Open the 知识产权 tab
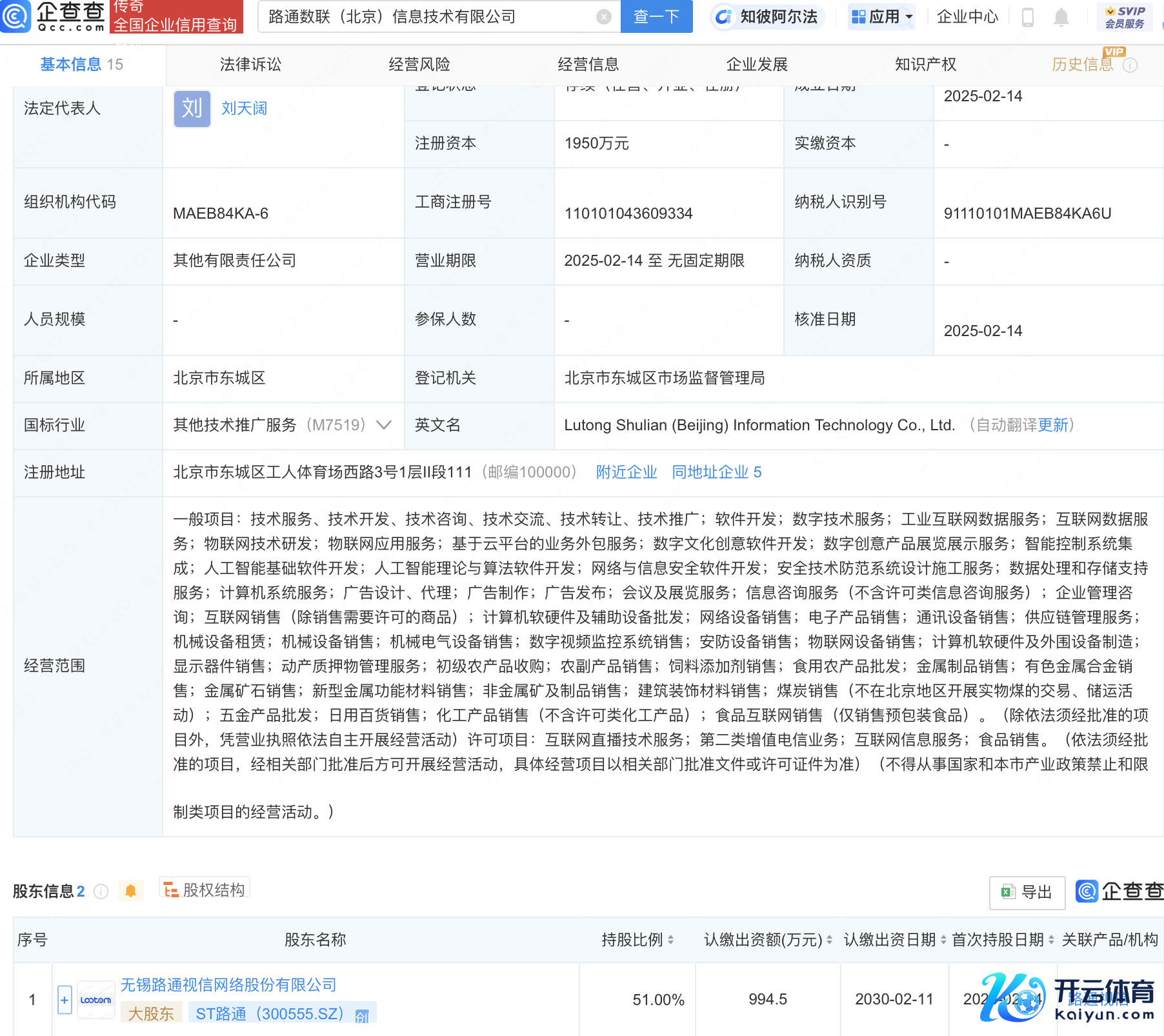The width and height of the screenshot is (1164, 1036). point(925,65)
